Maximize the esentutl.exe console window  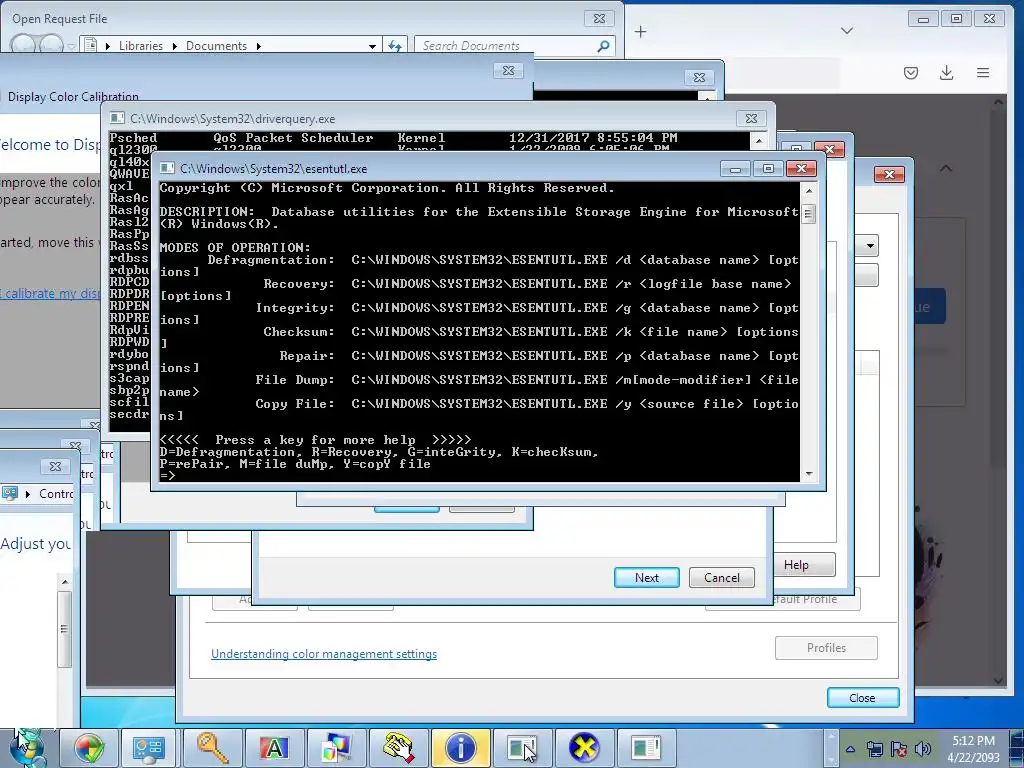pos(768,168)
